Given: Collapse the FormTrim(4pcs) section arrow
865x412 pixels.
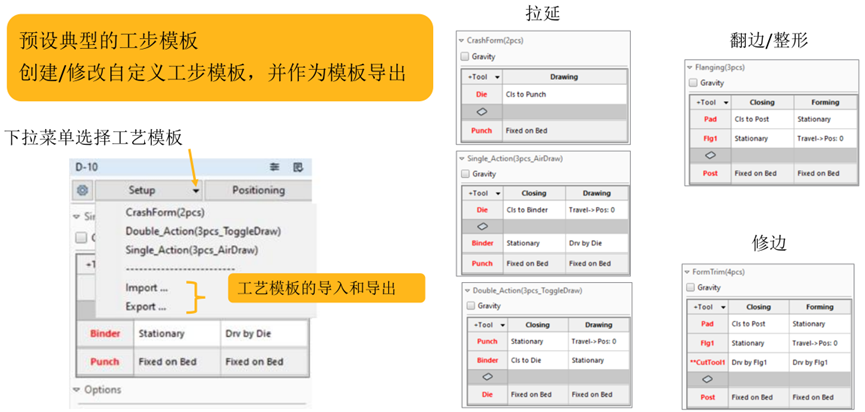Looking at the screenshot, I should [687, 272].
